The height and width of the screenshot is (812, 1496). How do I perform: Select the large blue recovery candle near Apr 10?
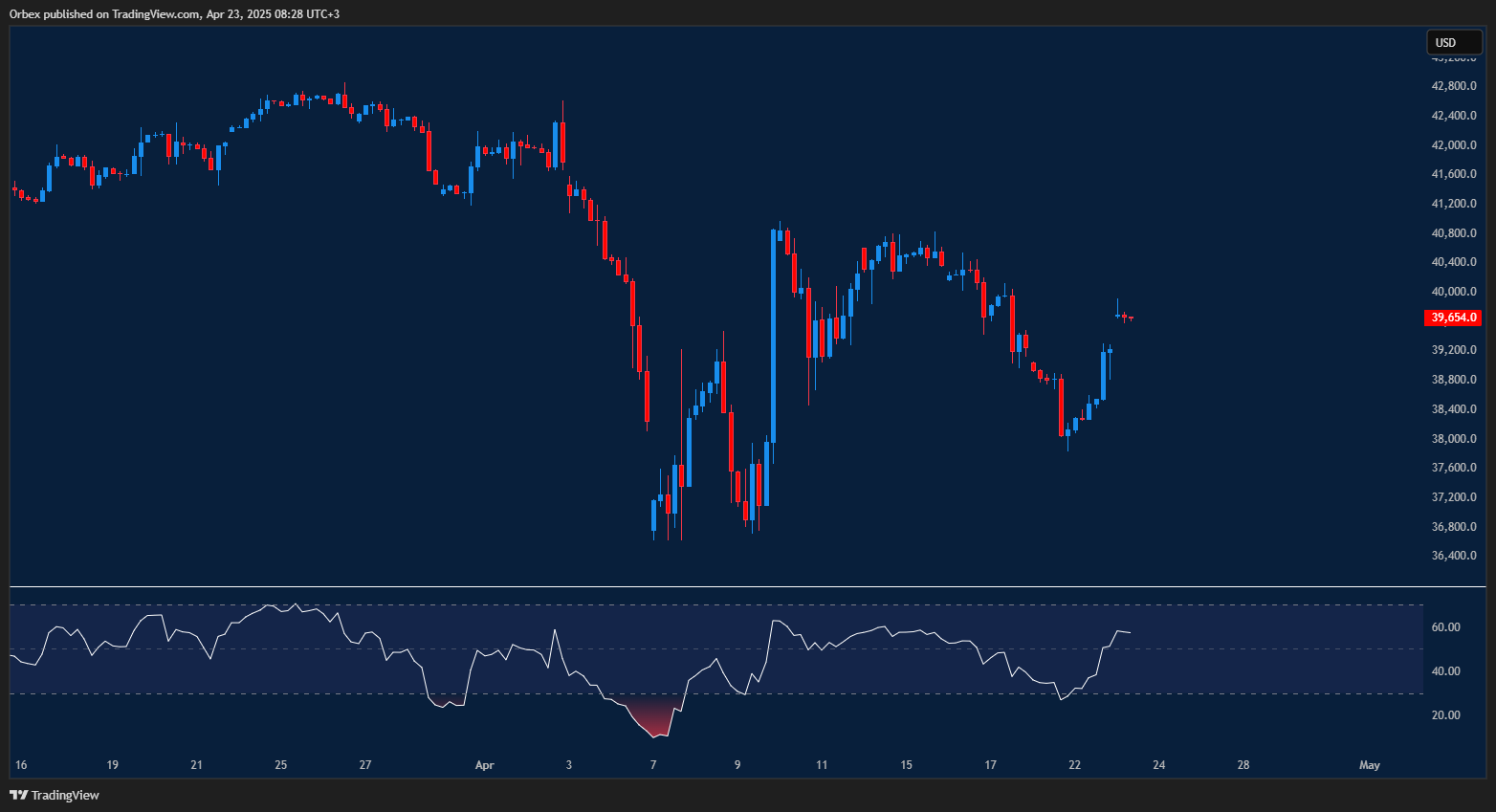(773, 335)
